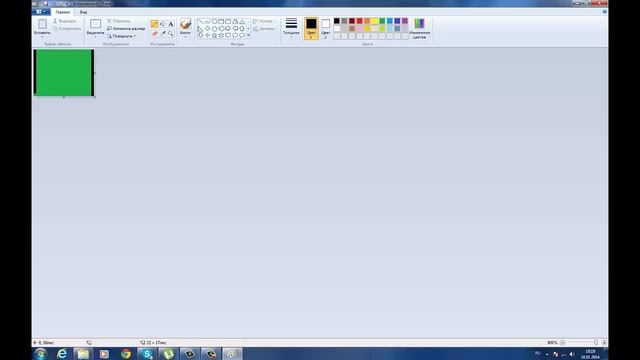Click the Paste (Вставить) clipboard icon
640x360 pixels.
point(42,24)
